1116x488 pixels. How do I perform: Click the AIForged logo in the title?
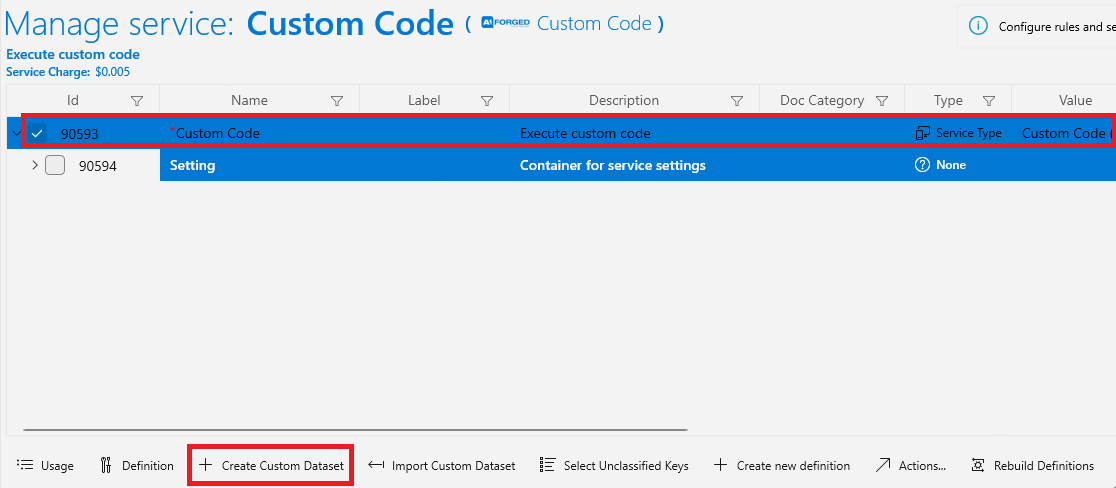click(x=505, y=23)
